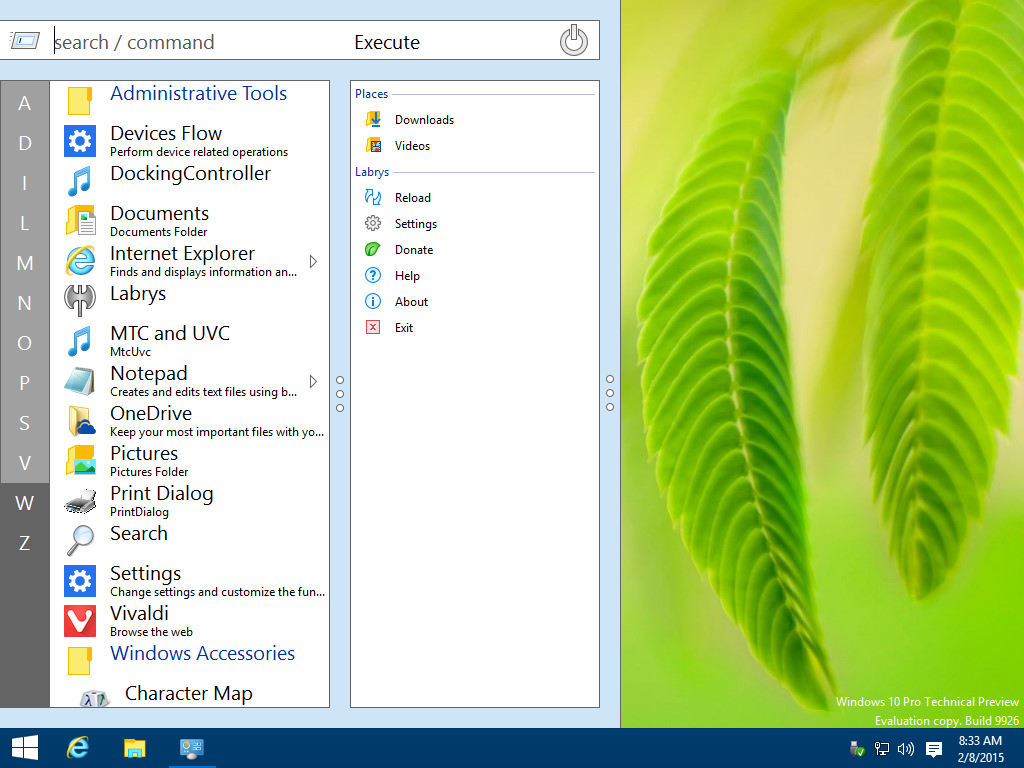Click the green Donate leaf icon

point(373,249)
